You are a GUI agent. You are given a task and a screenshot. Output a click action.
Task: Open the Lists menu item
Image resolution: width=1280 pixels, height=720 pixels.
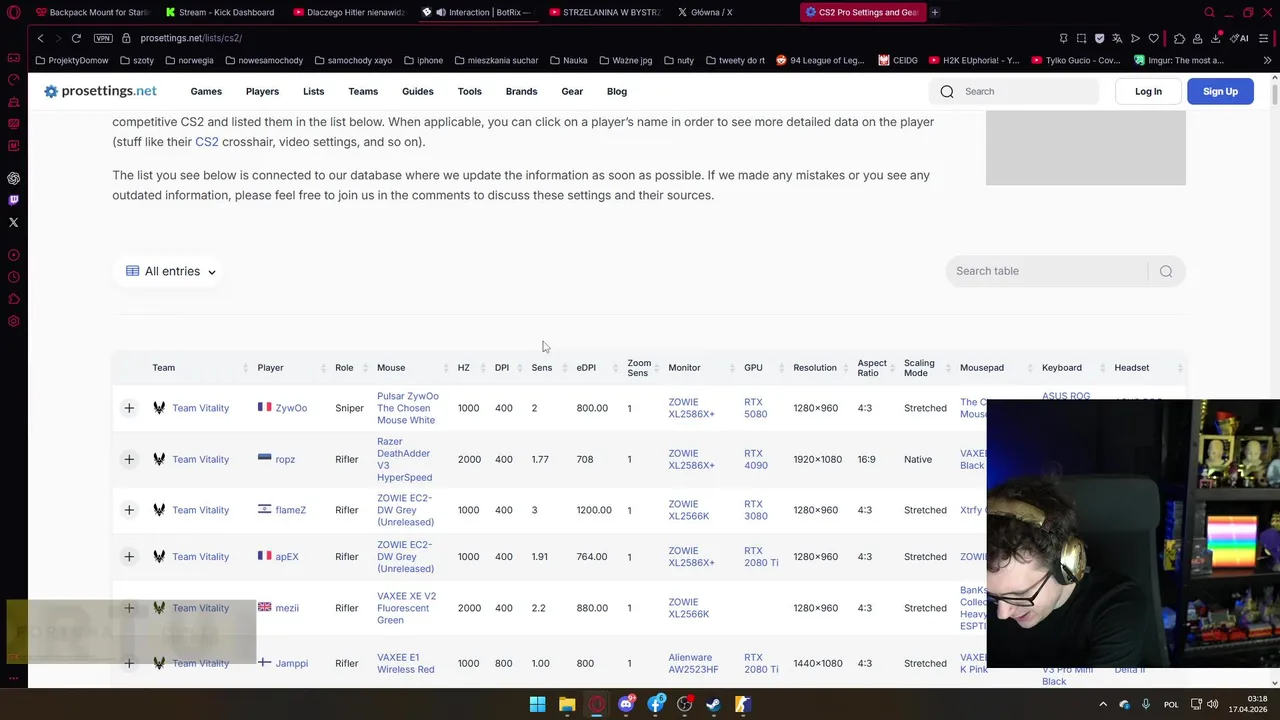coord(314,91)
